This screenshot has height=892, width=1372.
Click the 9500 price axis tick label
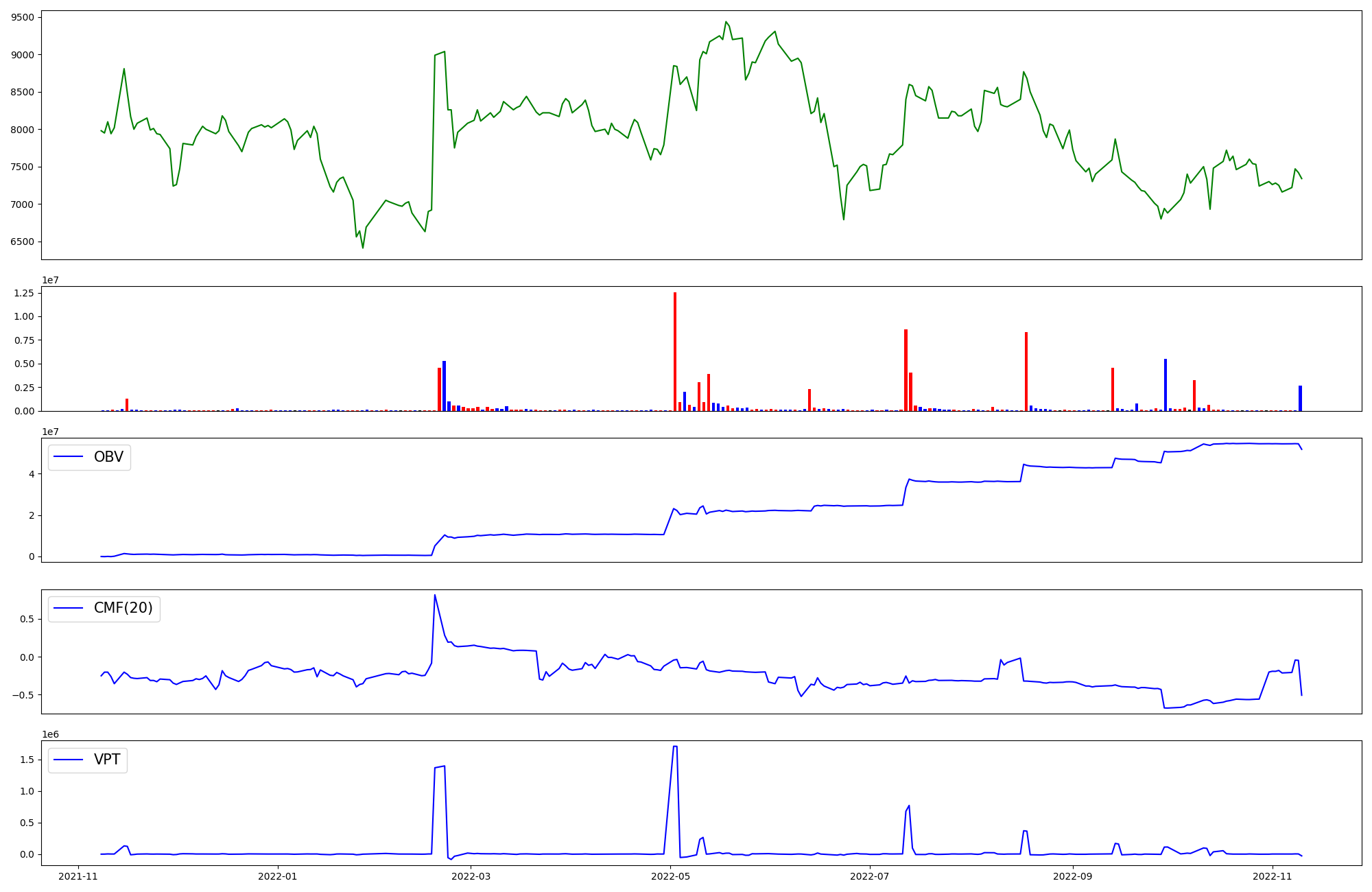click(x=23, y=17)
